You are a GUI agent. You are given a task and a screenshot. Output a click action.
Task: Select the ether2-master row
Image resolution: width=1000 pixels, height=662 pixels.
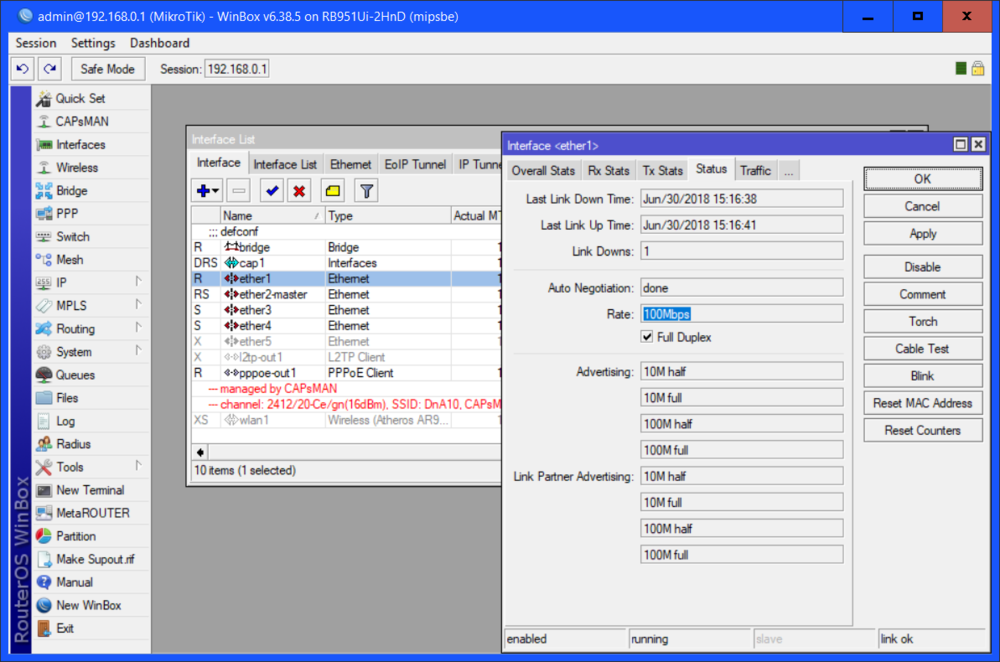tap(346, 294)
